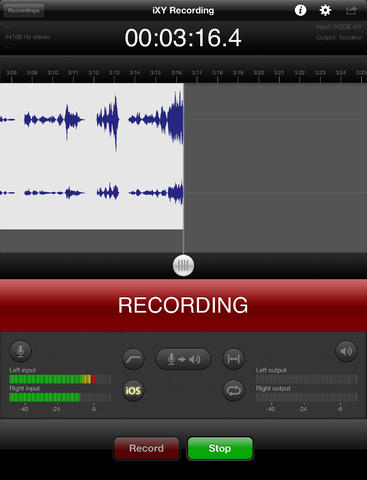The image size is (367, 480).
Task: Grab the round playhead scrubber handle
Action: pyautogui.click(x=183, y=266)
